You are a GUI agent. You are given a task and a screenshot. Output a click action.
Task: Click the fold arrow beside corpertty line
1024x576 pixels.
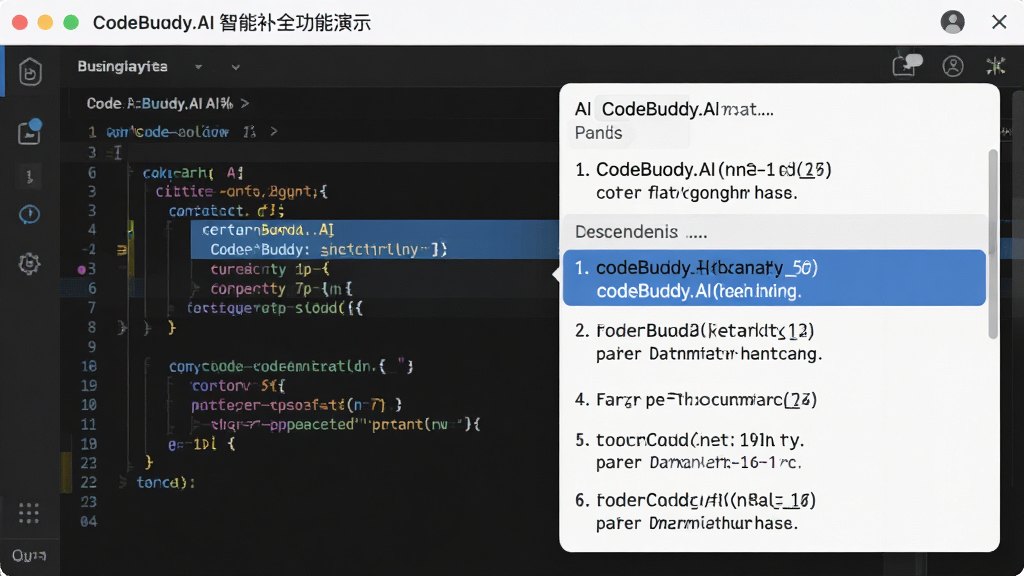point(195,289)
